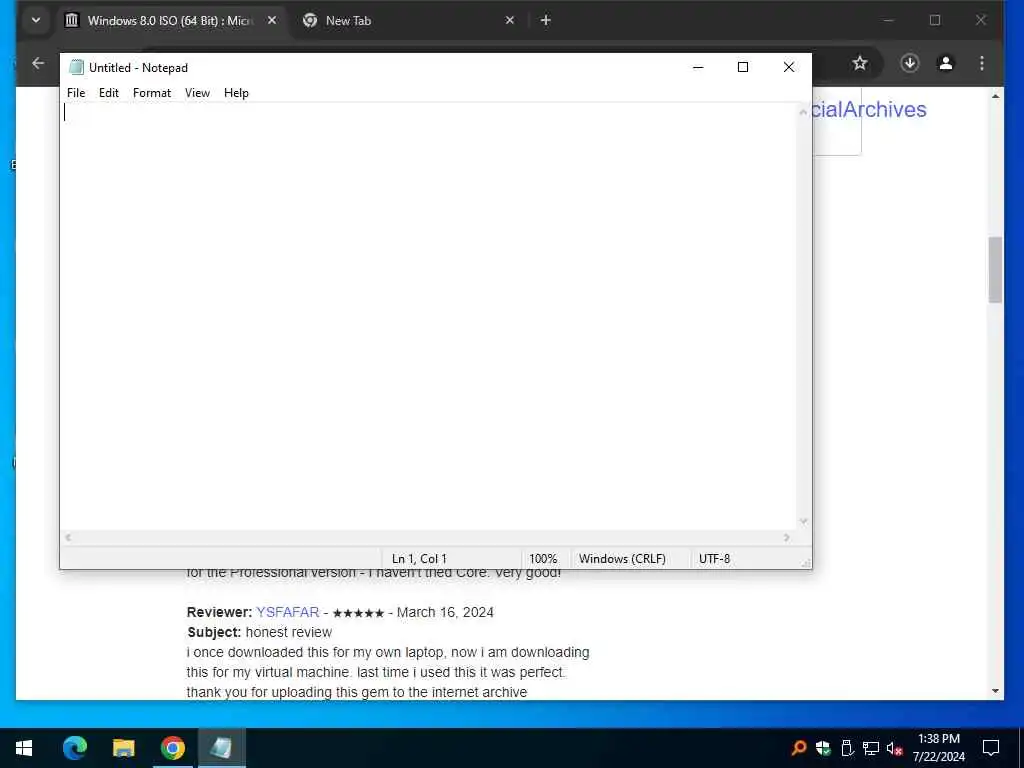Open the clock showing 1:38 PM

(x=938, y=748)
